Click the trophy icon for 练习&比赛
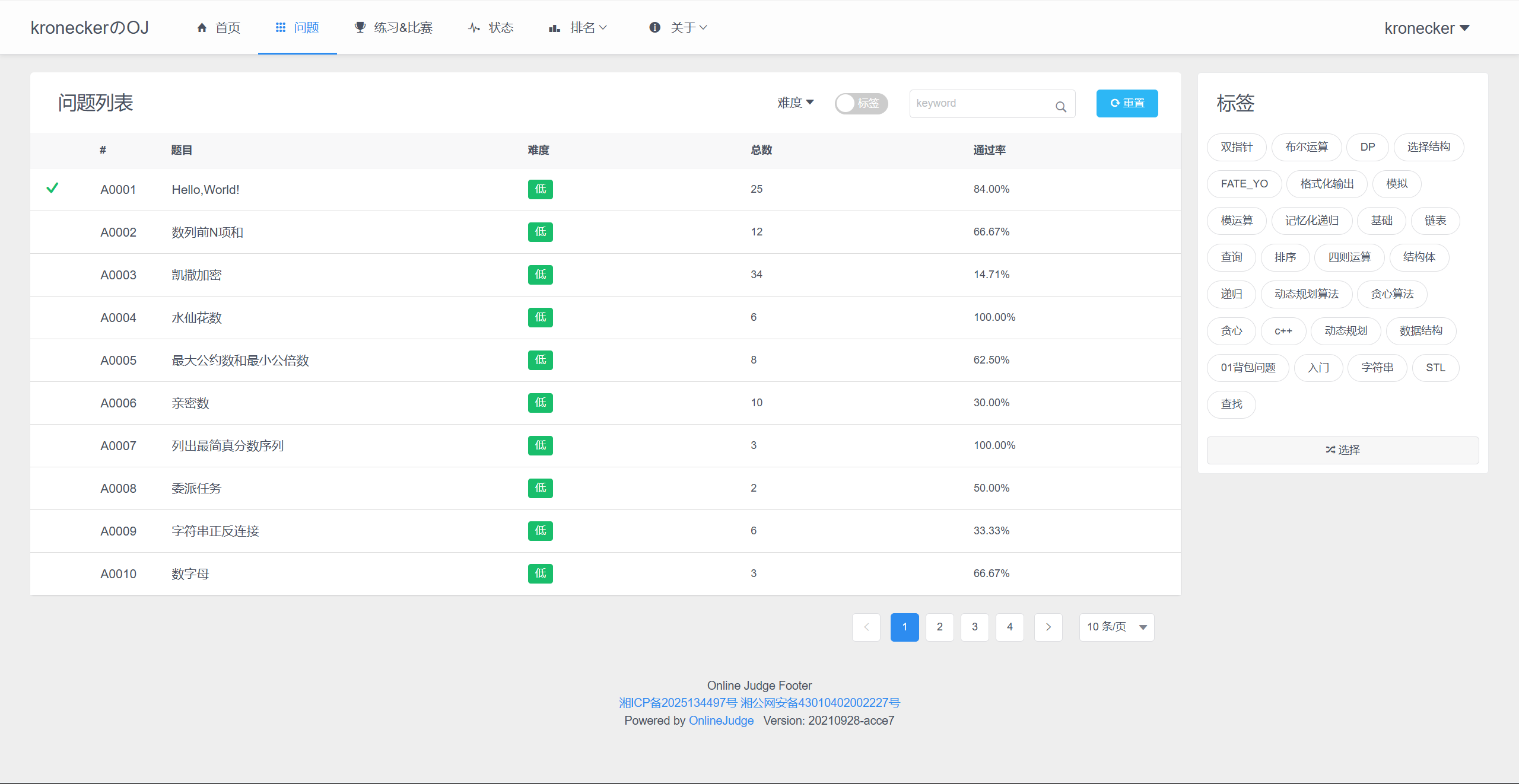 [x=360, y=28]
